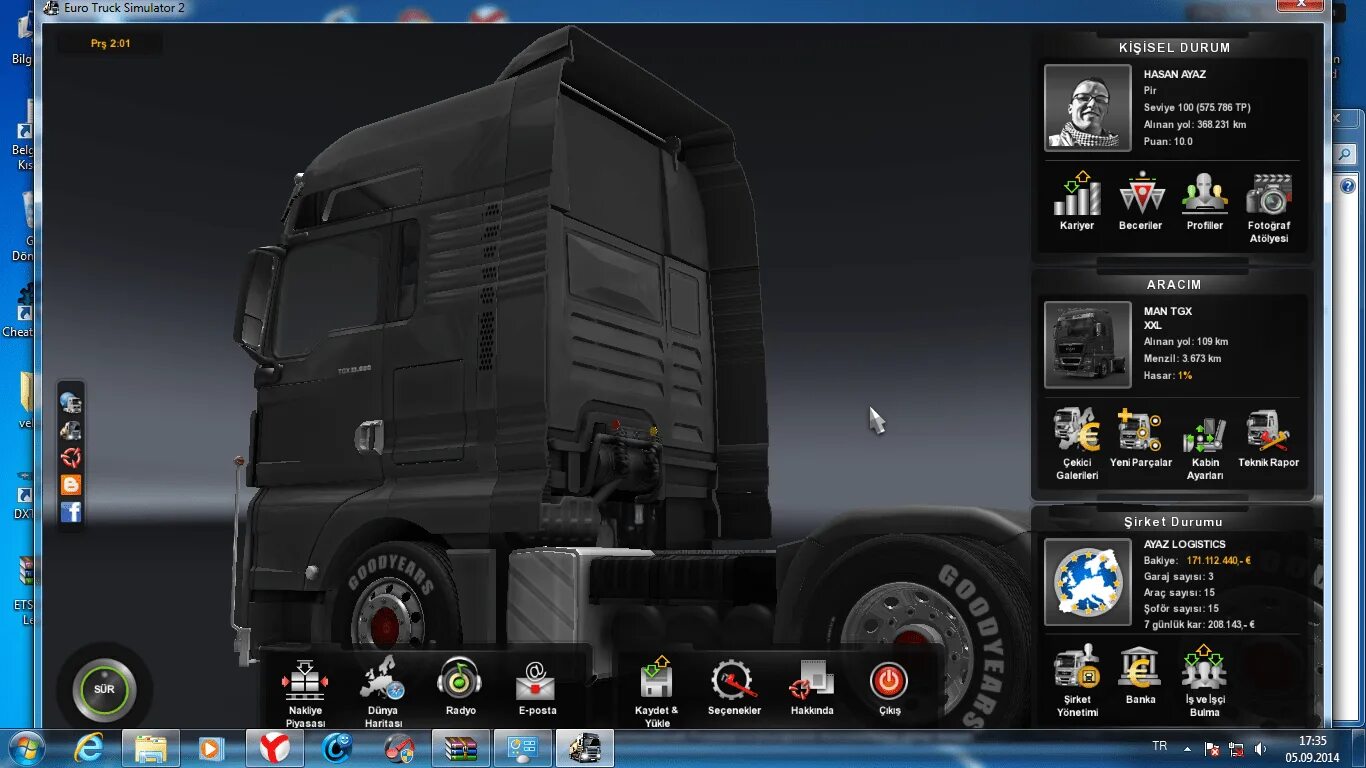Click the TR language indicator

pos(1160,746)
